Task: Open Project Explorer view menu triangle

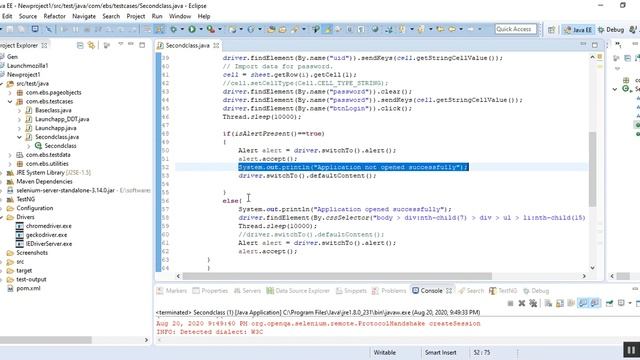Action: (x=121, y=44)
